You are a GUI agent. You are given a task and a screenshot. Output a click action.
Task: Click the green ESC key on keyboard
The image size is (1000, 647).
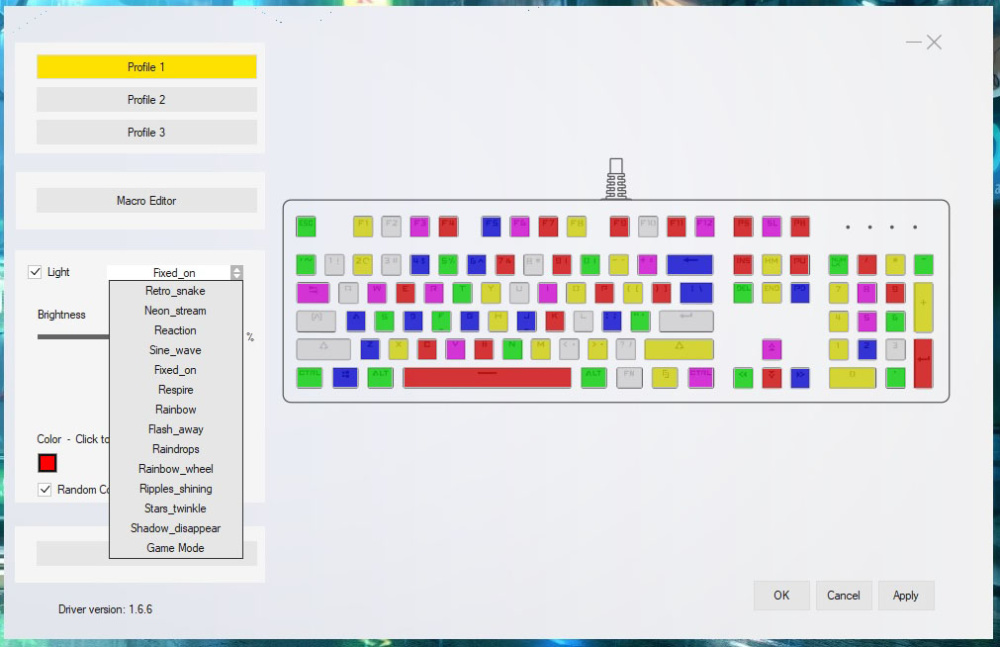coord(306,227)
